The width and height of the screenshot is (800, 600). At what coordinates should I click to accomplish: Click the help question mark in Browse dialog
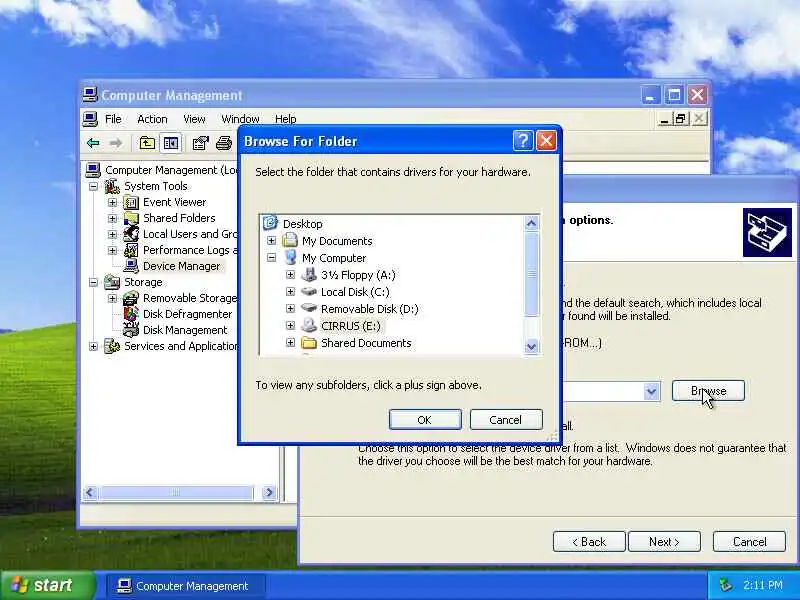[x=523, y=140]
